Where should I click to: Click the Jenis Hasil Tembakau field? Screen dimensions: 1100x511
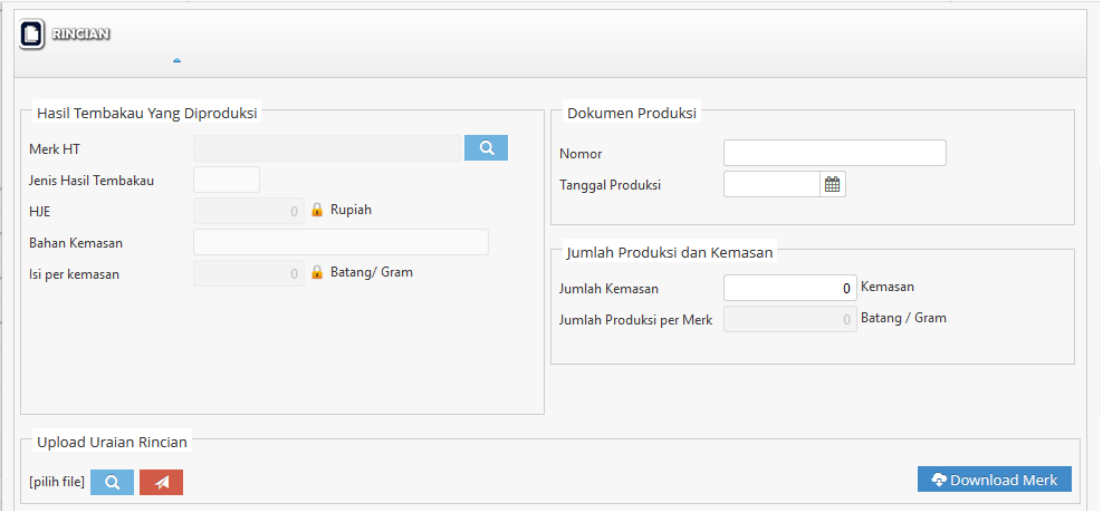click(x=226, y=180)
